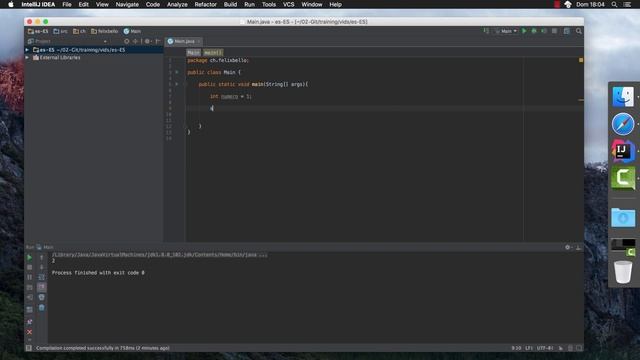Click "Process finished with exit code 0" text

pos(98,273)
